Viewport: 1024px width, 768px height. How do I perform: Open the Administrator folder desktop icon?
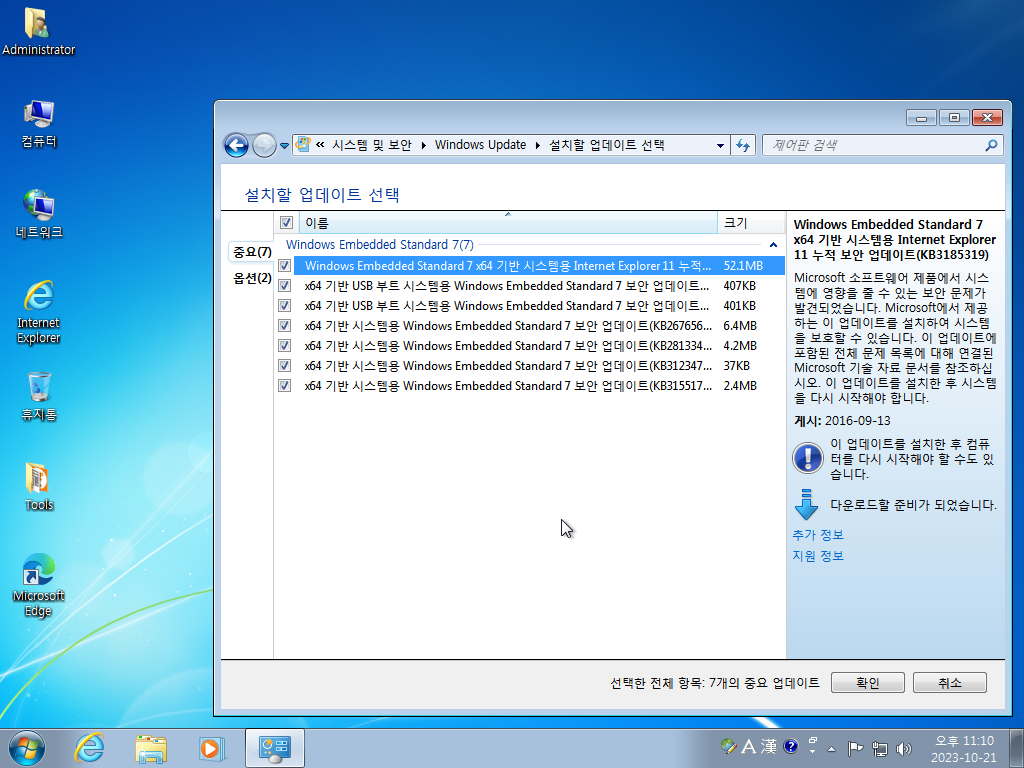coord(39,31)
